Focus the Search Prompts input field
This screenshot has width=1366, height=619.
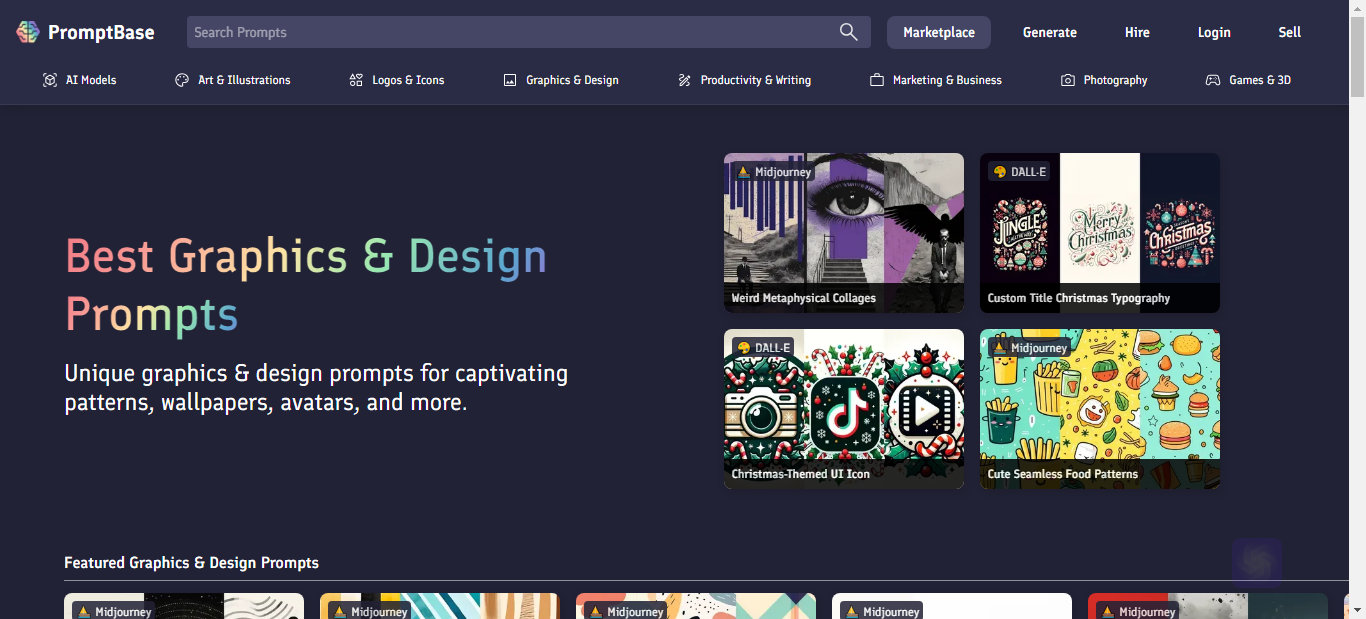point(529,32)
